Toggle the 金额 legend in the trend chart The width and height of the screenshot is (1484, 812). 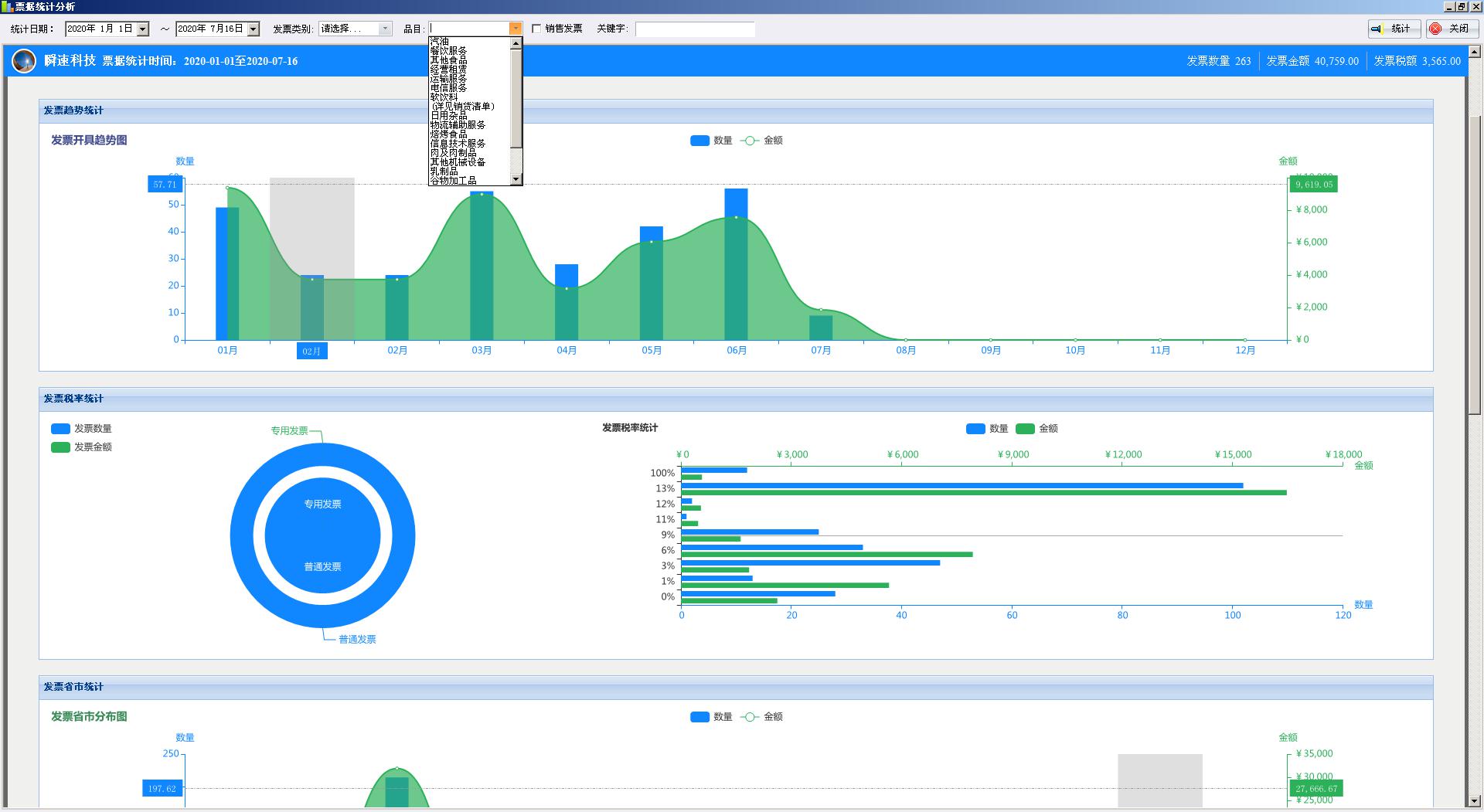pos(761,141)
